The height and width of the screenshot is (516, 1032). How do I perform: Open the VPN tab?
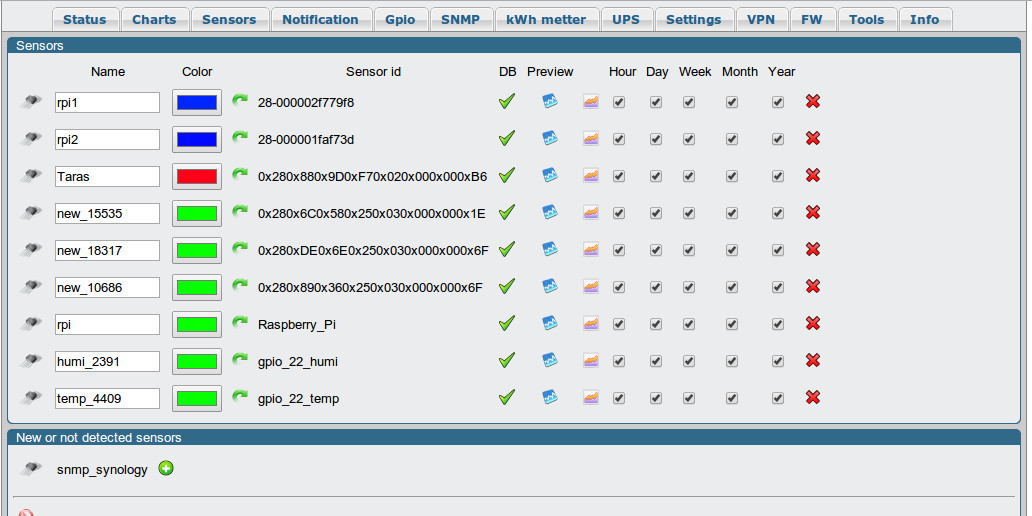pyautogui.click(x=761, y=19)
